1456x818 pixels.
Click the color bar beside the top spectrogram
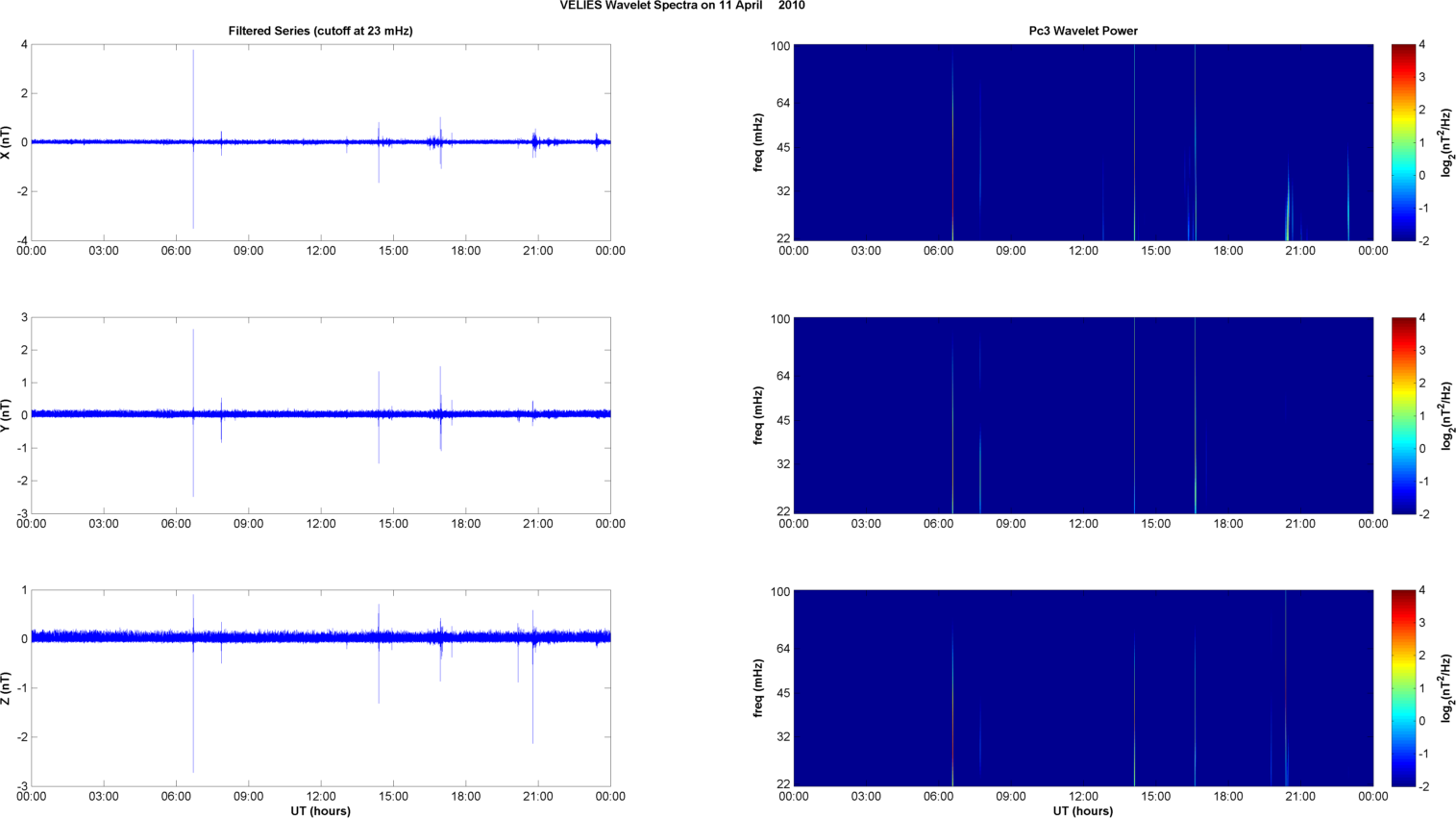click(x=1403, y=142)
